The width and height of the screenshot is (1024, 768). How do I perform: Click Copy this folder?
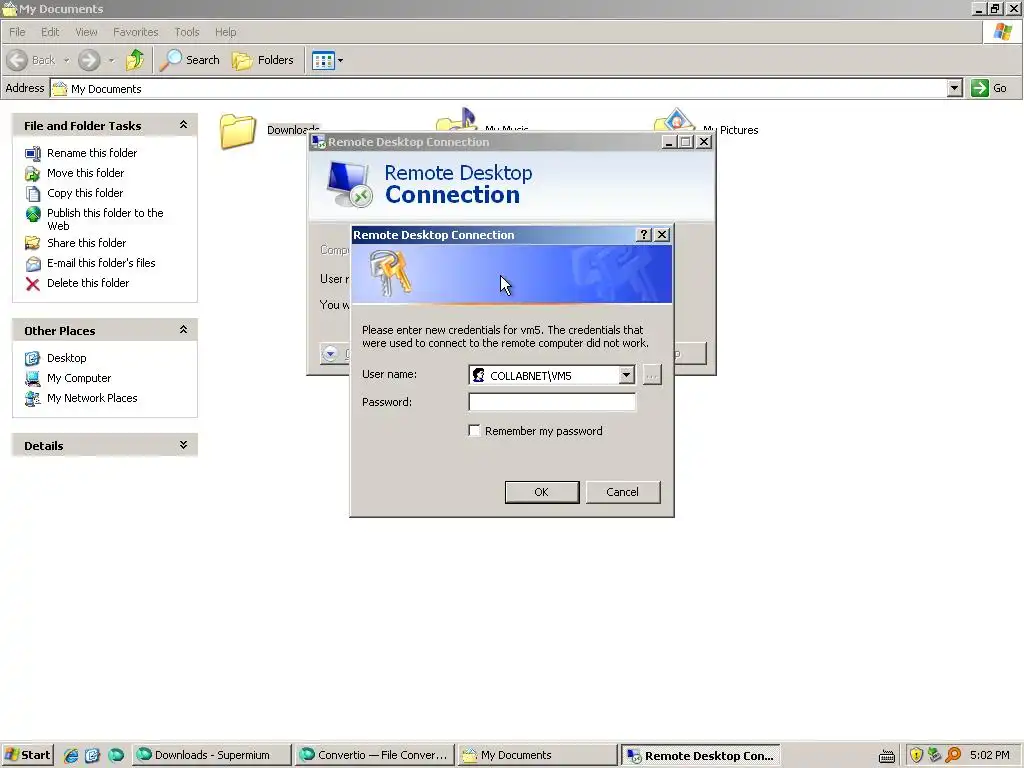point(85,193)
